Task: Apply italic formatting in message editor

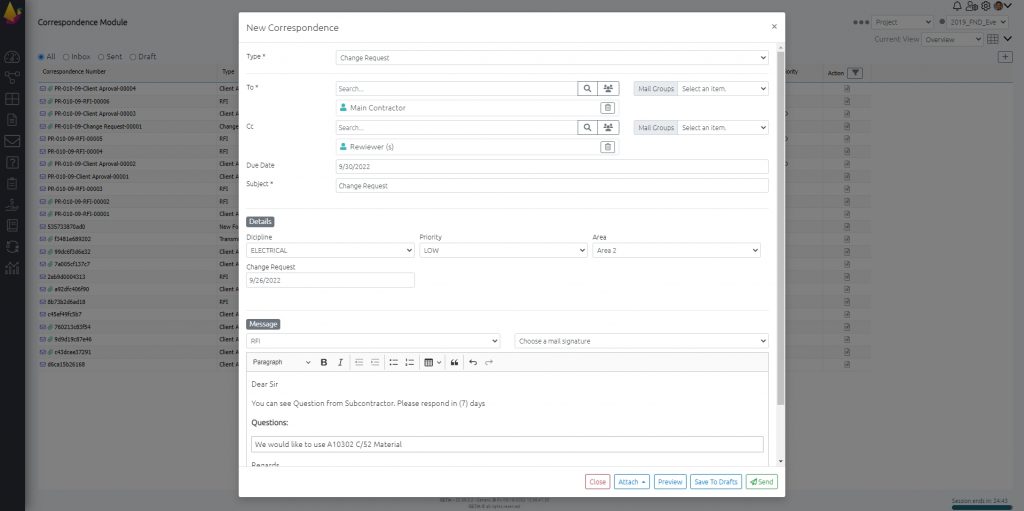Action: (x=340, y=362)
